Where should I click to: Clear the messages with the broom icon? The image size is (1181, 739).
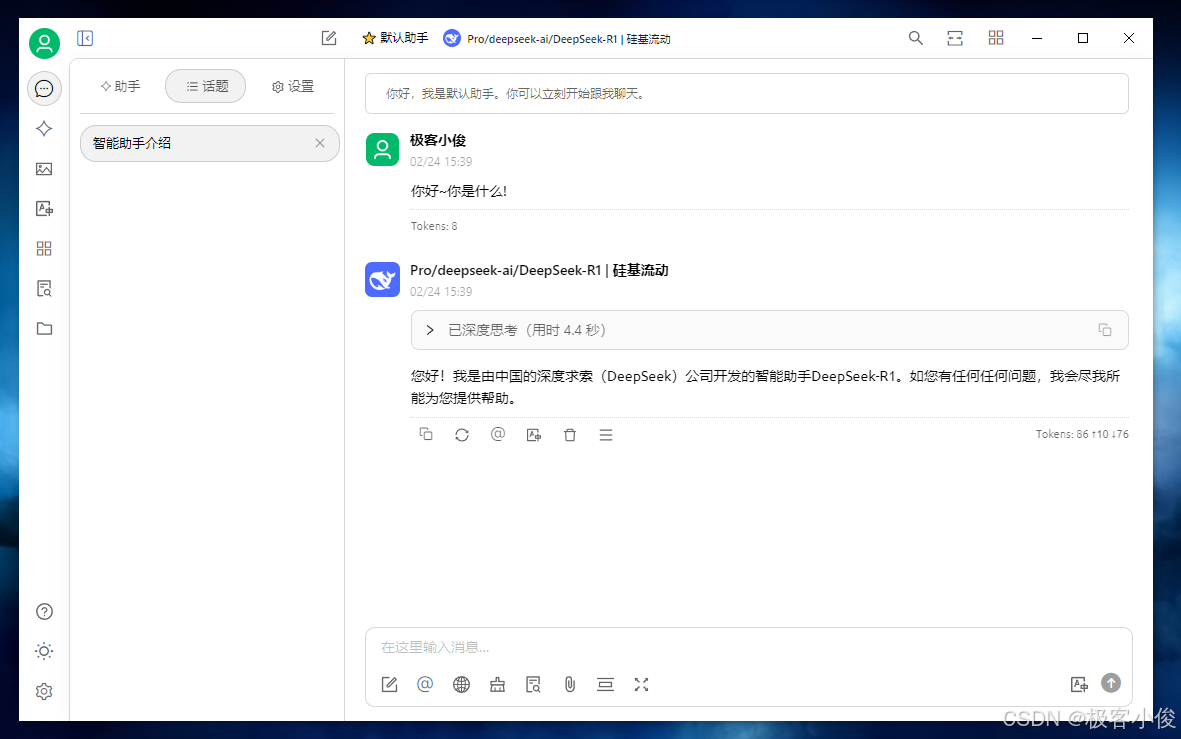pyautogui.click(x=497, y=684)
